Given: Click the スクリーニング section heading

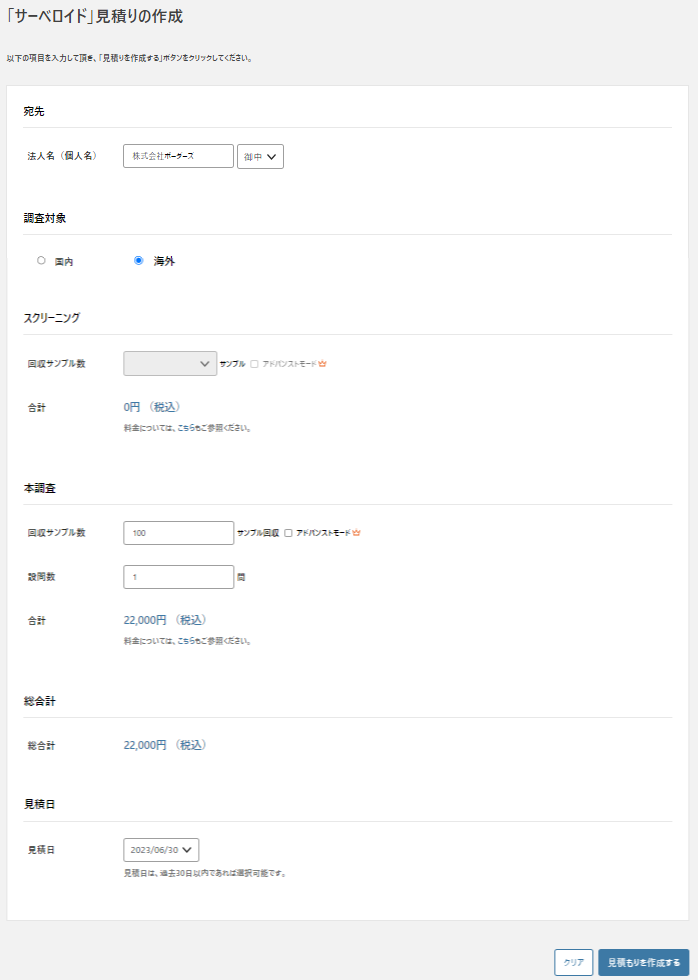Looking at the screenshot, I should point(52,318).
